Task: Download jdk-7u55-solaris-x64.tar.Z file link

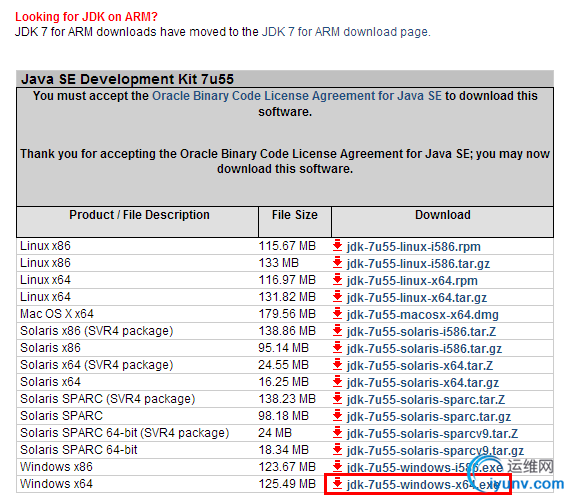Action: 420,366
